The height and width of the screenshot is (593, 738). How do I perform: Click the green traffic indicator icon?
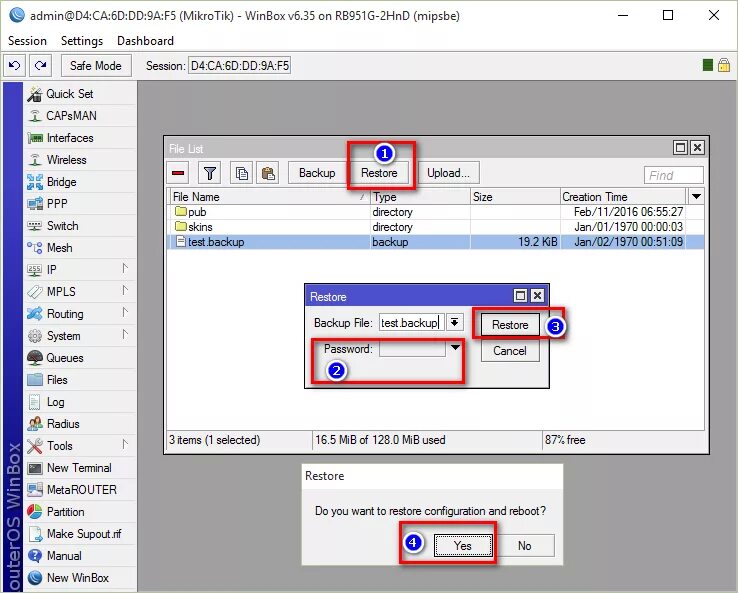[707, 65]
